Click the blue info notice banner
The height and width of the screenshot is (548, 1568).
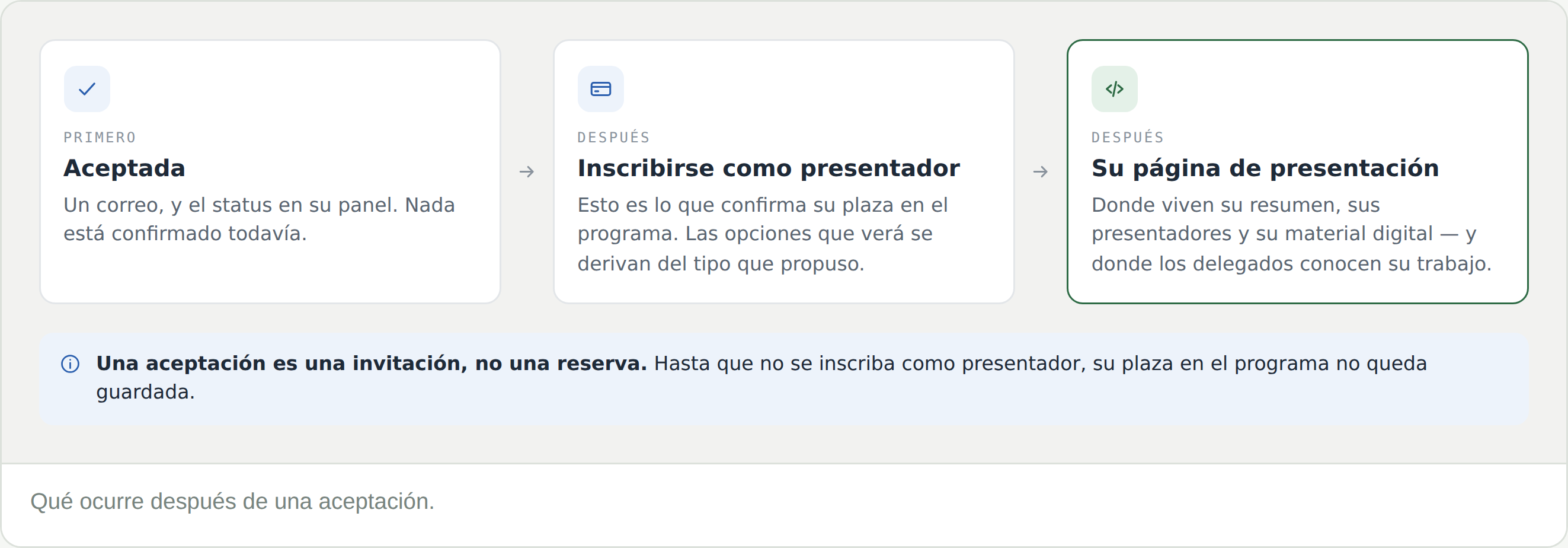pyautogui.click(x=784, y=379)
